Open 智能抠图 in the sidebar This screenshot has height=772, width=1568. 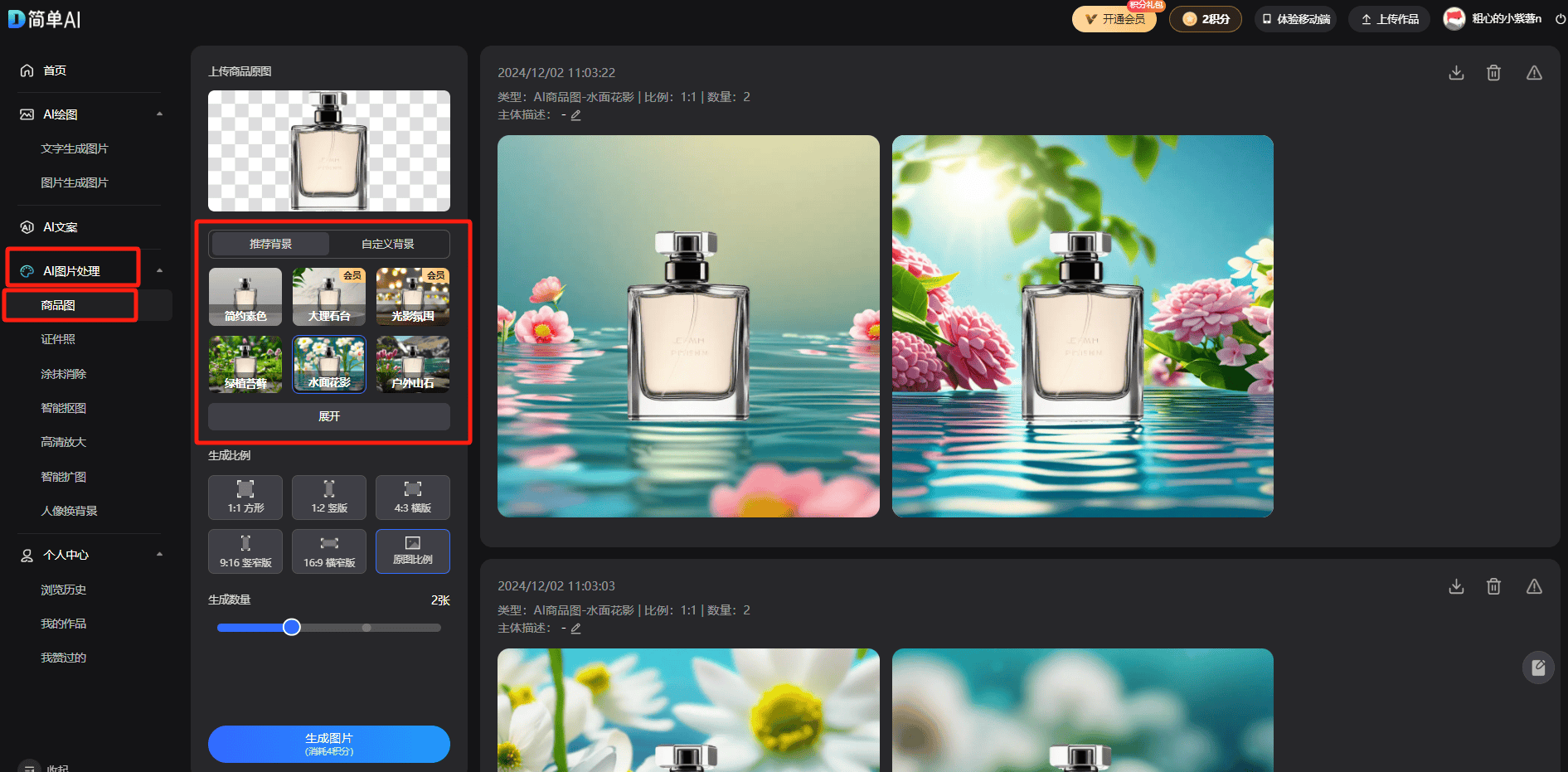pos(64,408)
